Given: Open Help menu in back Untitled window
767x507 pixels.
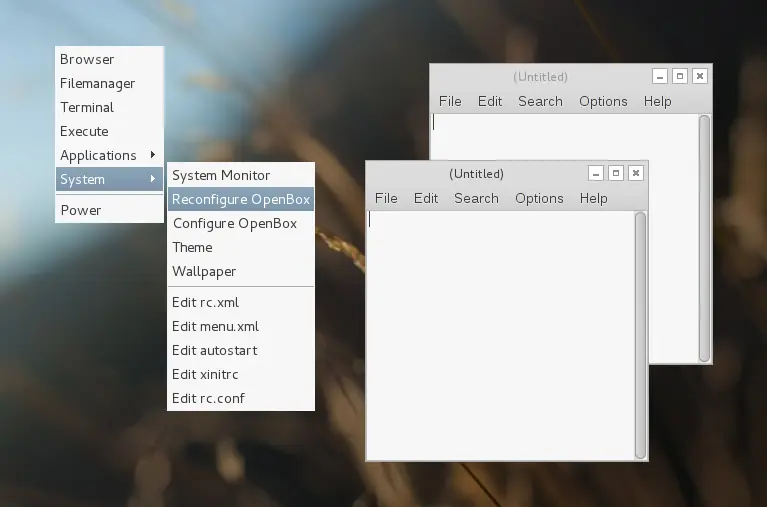Looking at the screenshot, I should tap(657, 101).
